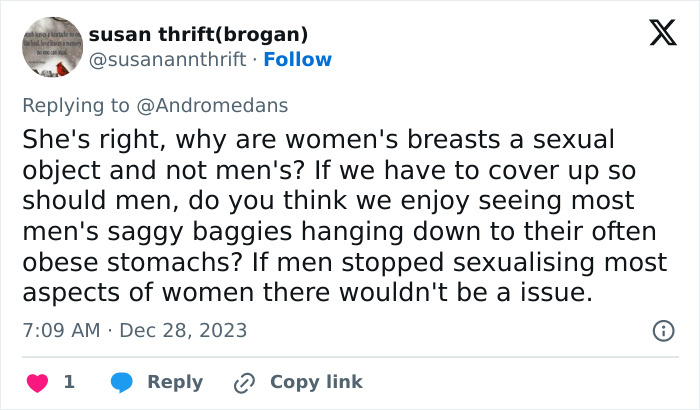
Task: Click the Copy link text
Action: coord(316,382)
